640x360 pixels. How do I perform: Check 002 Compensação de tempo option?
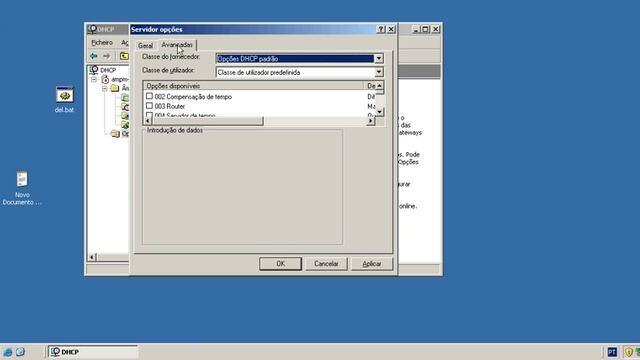pyautogui.click(x=149, y=96)
